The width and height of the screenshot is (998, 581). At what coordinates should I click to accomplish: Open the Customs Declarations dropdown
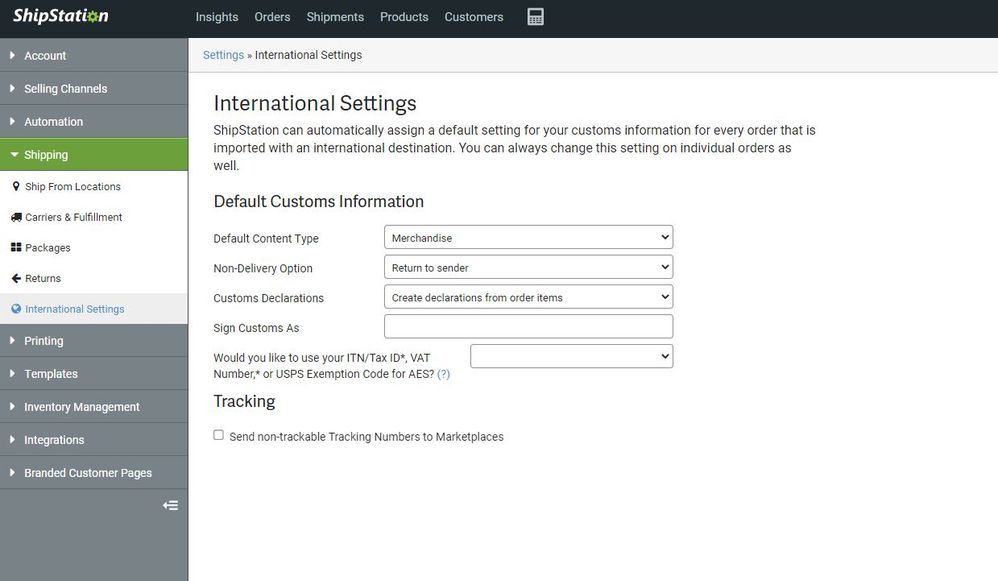(528, 297)
